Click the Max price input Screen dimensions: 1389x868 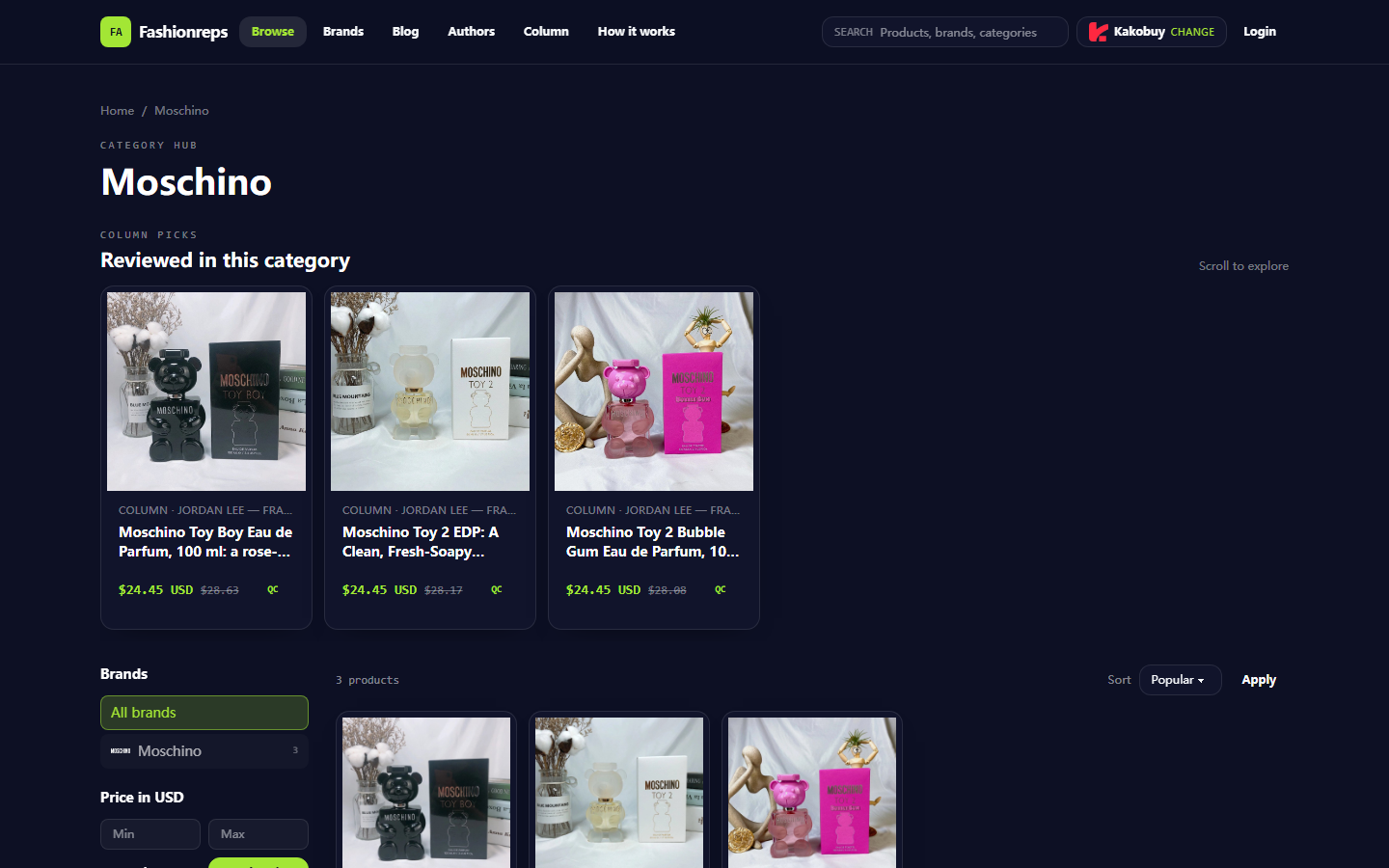(x=259, y=834)
